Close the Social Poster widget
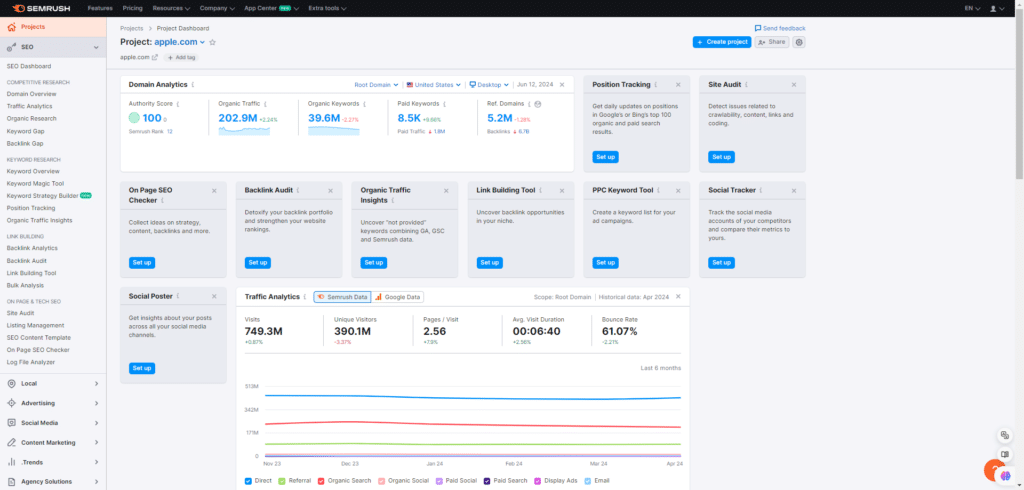Image resolution: width=1024 pixels, height=490 pixels. pos(214,297)
